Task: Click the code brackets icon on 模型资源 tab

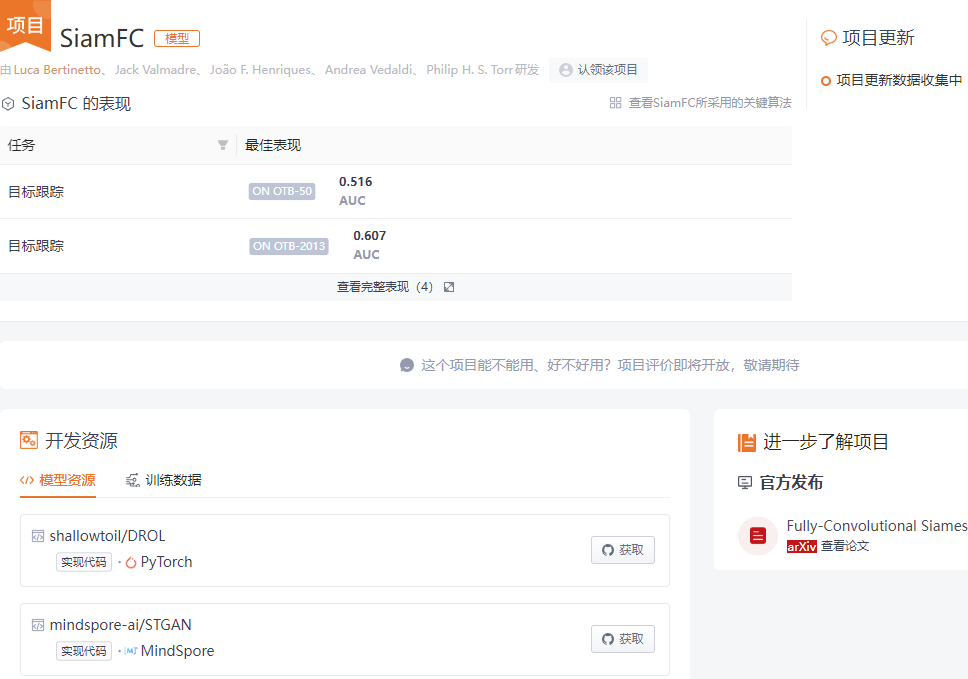Action: tap(27, 480)
